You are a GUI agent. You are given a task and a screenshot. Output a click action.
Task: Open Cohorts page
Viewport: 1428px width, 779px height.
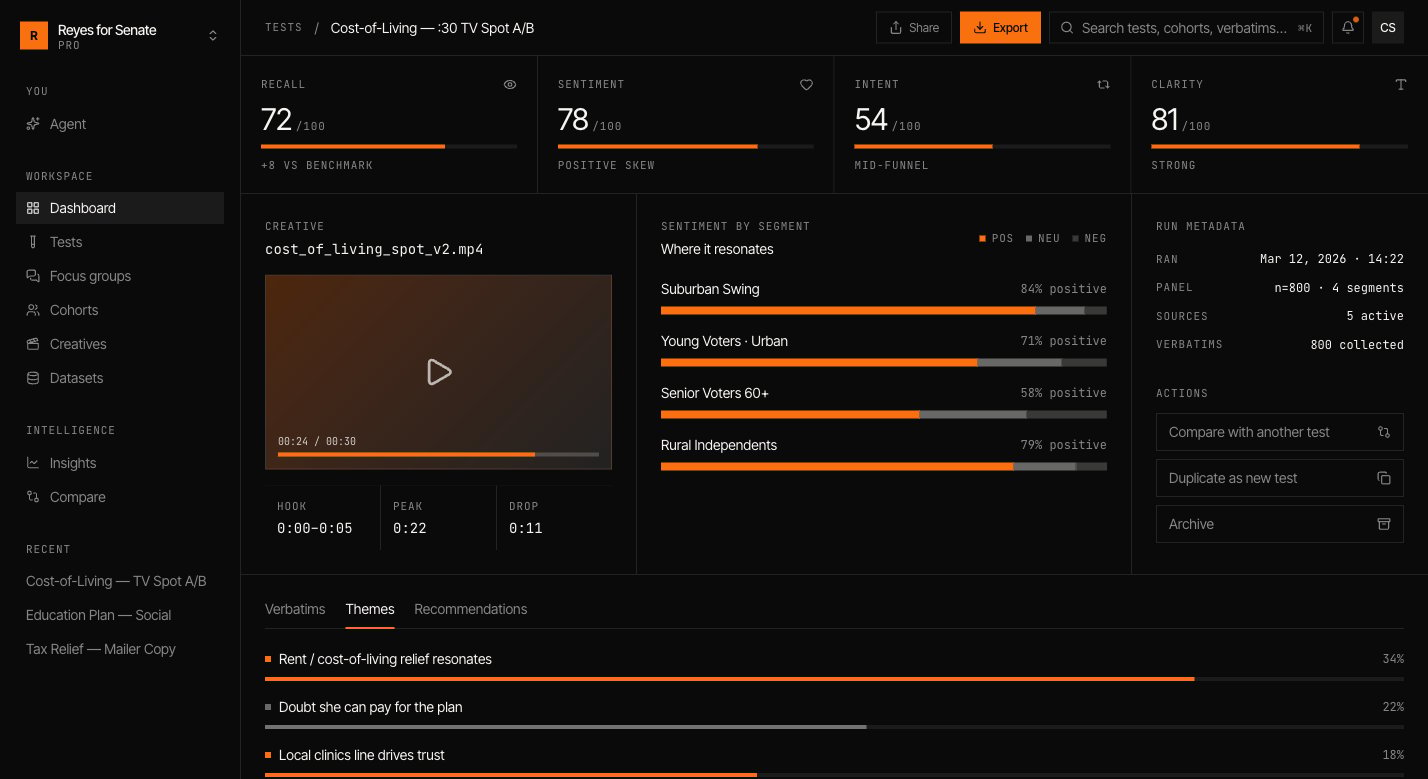pyautogui.click(x=120, y=310)
